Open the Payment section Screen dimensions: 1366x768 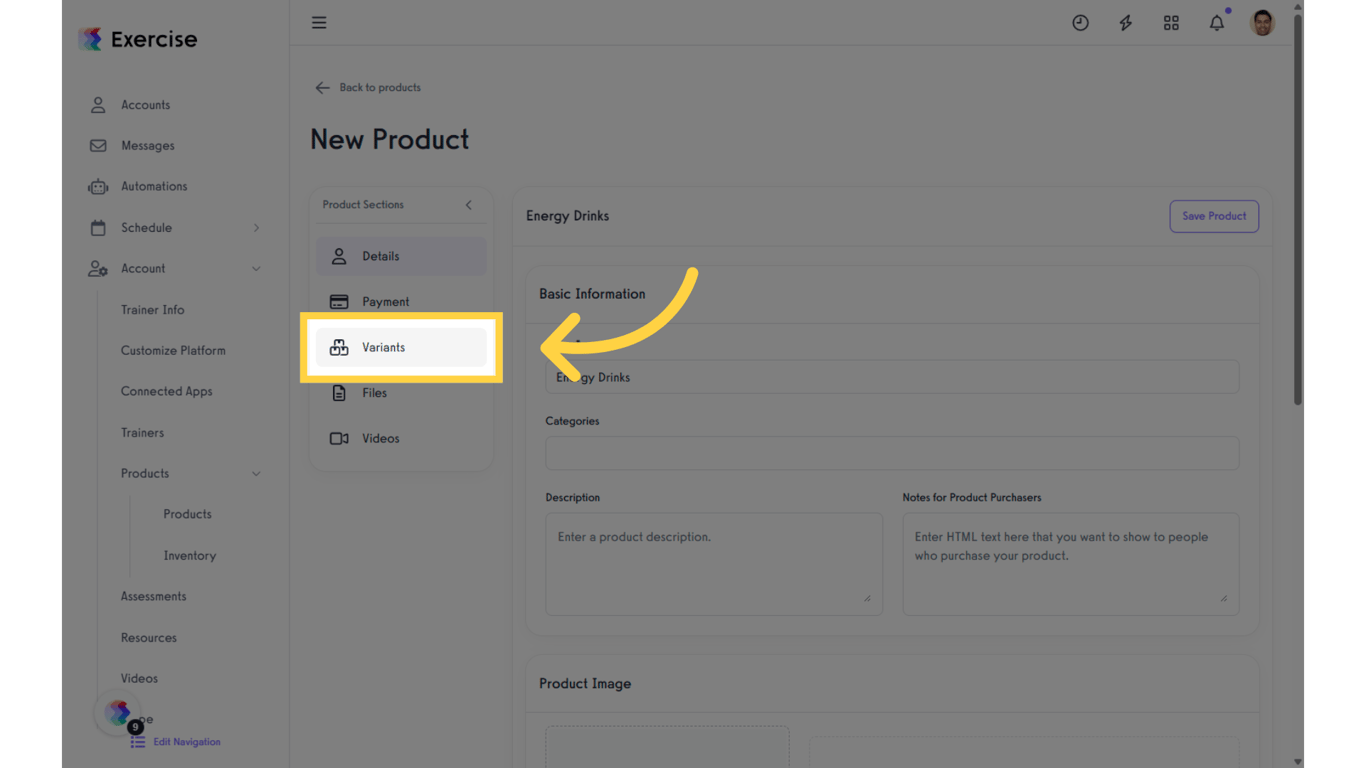click(x=385, y=302)
